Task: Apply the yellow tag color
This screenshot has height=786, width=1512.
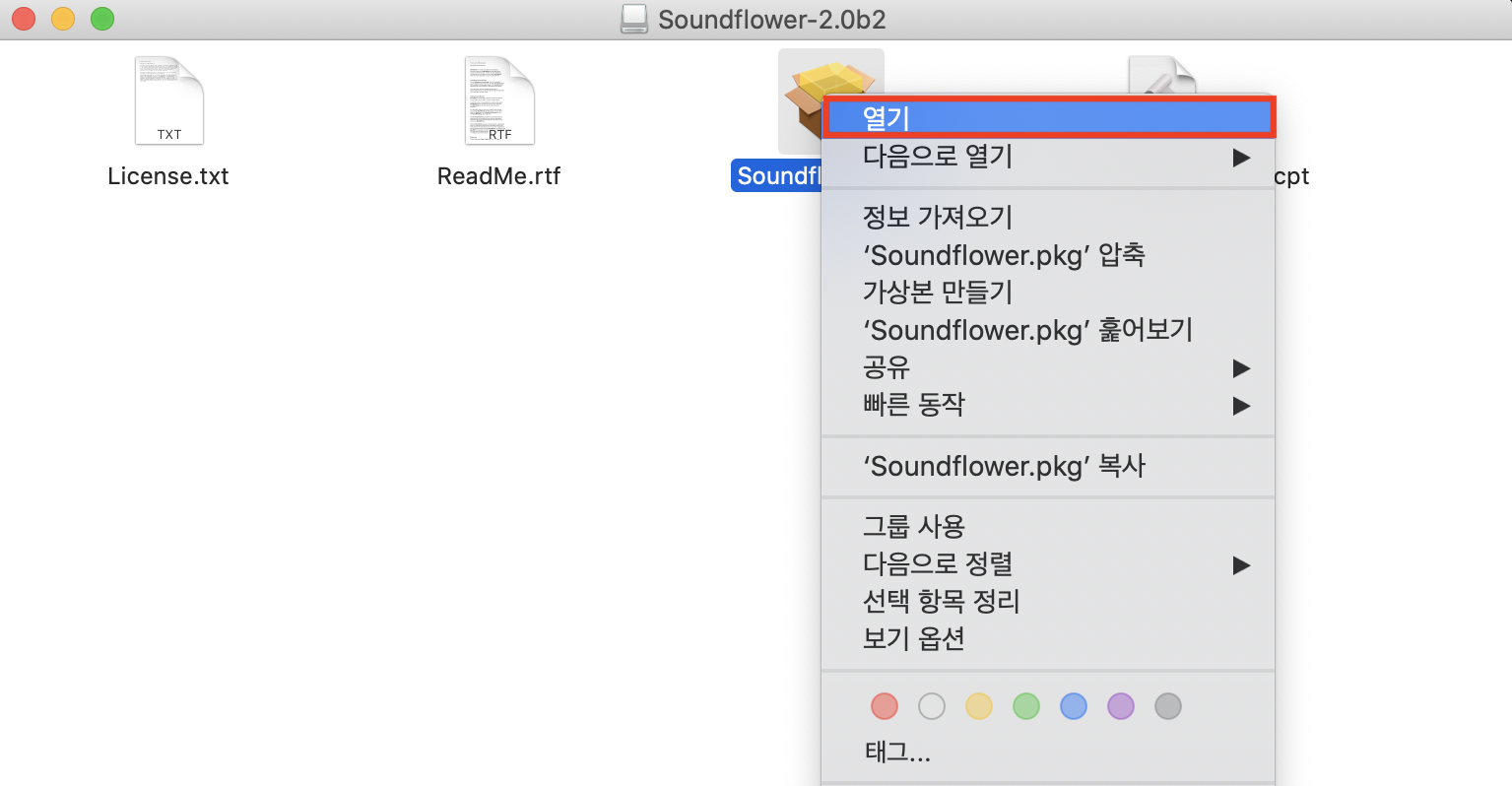Action: tap(979, 706)
